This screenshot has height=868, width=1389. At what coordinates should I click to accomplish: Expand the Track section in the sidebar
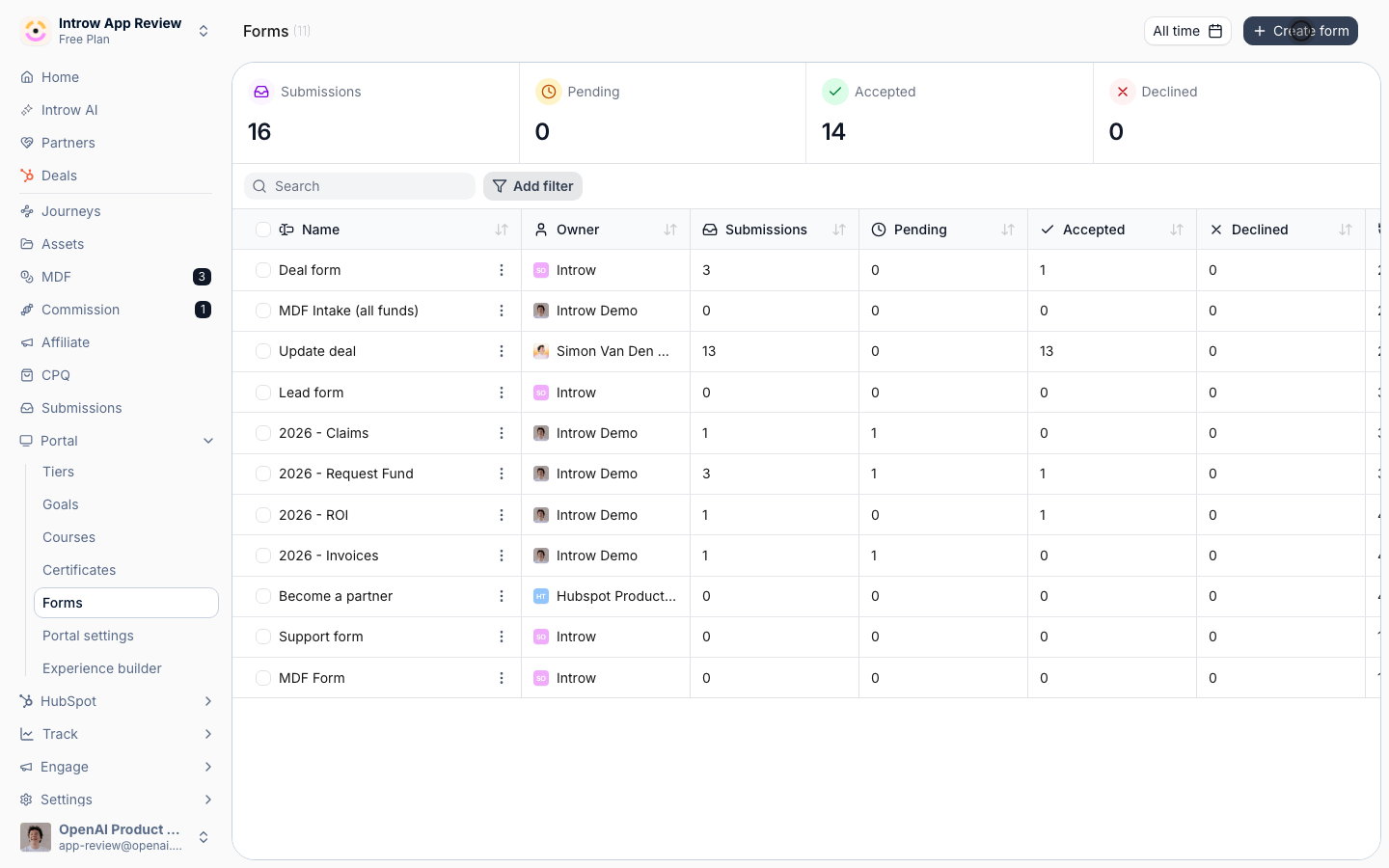pyautogui.click(x=208, y=734)
